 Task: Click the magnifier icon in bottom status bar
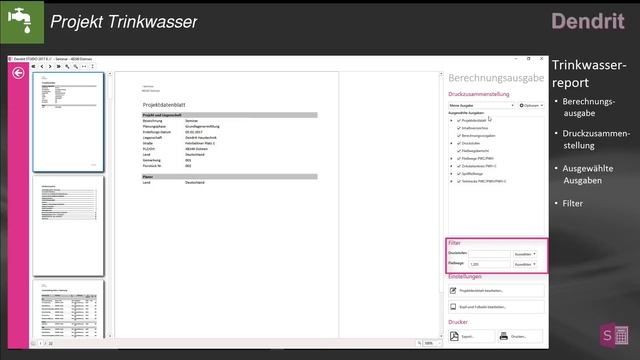[419, 343]
